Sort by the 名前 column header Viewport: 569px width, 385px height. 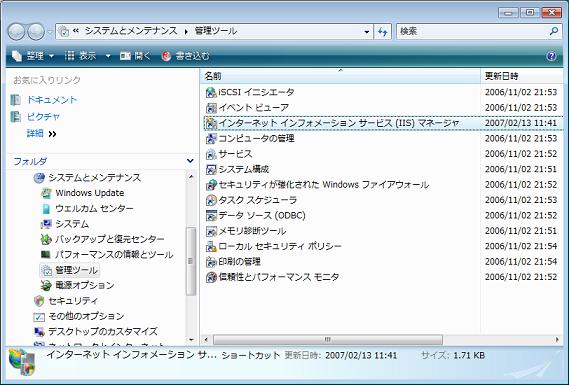click(x=340, y=76)
